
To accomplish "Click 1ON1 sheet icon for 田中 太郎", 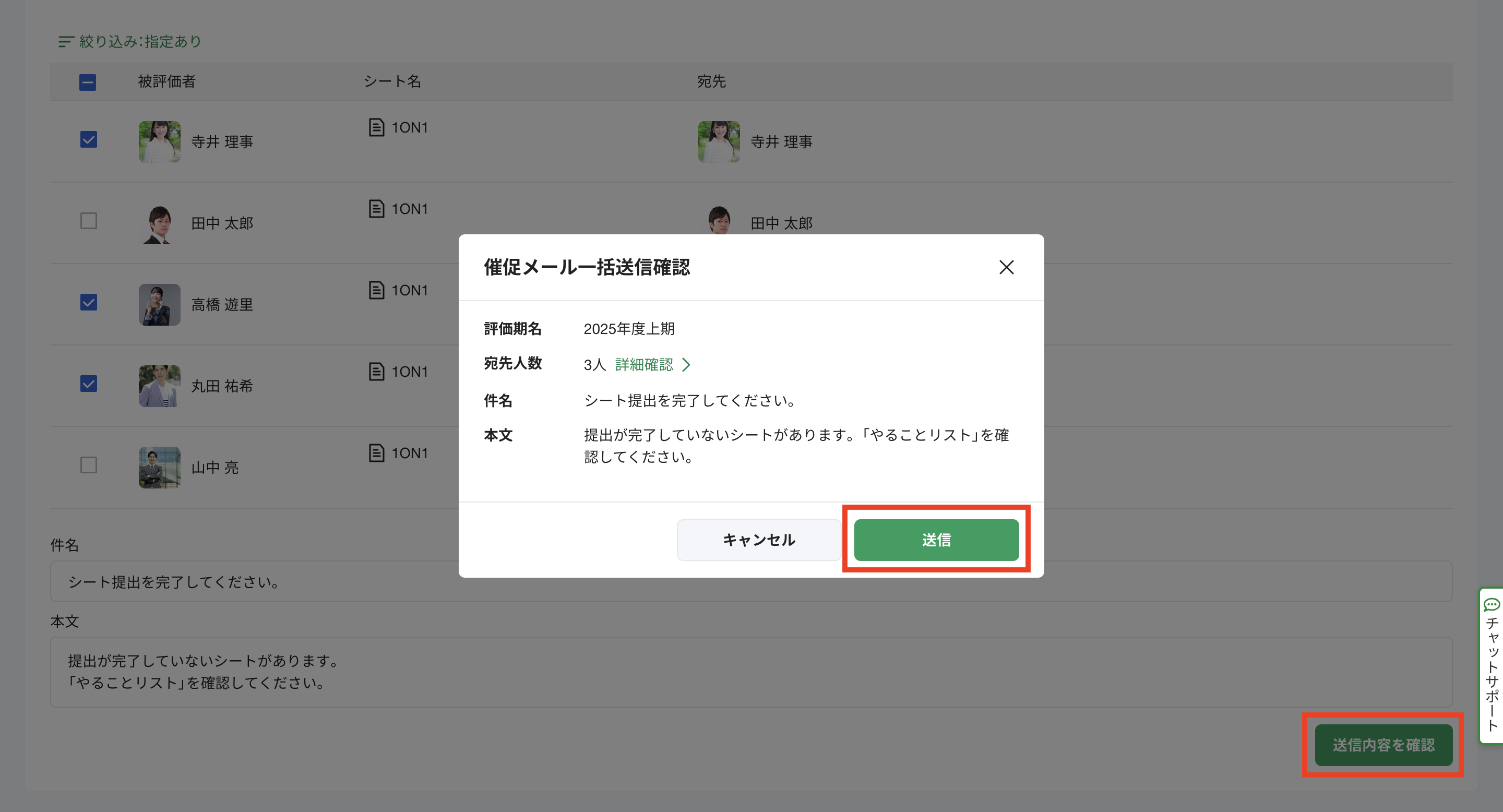I will (376, 209).
